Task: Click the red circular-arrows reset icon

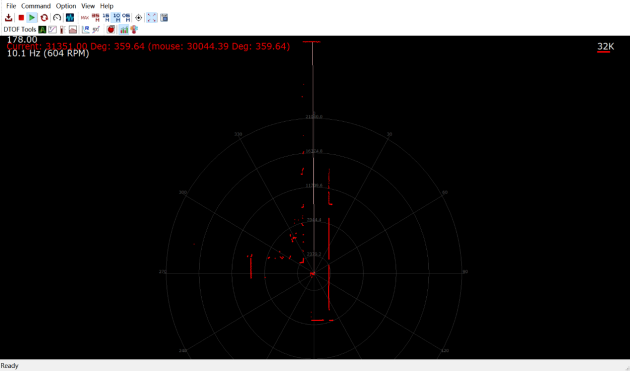Action: point(44,18)
